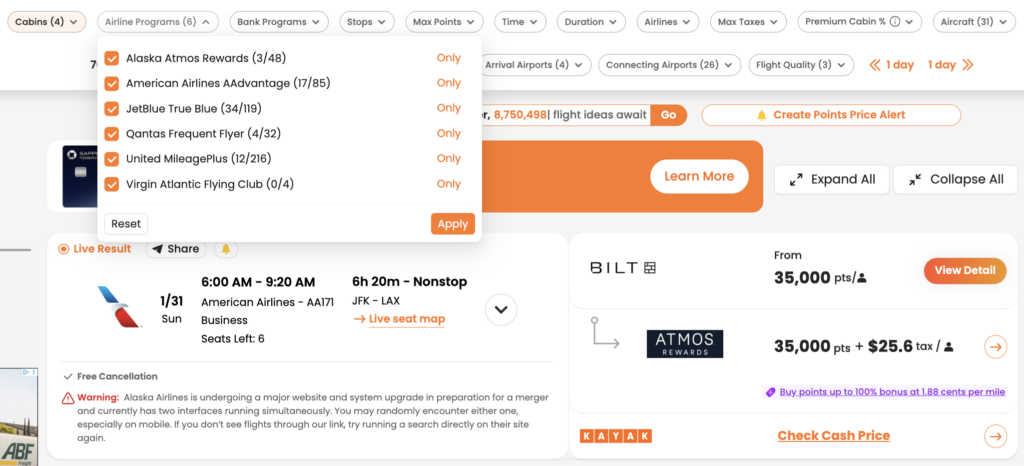Open the Connecting Airports (26) filter

669,65
